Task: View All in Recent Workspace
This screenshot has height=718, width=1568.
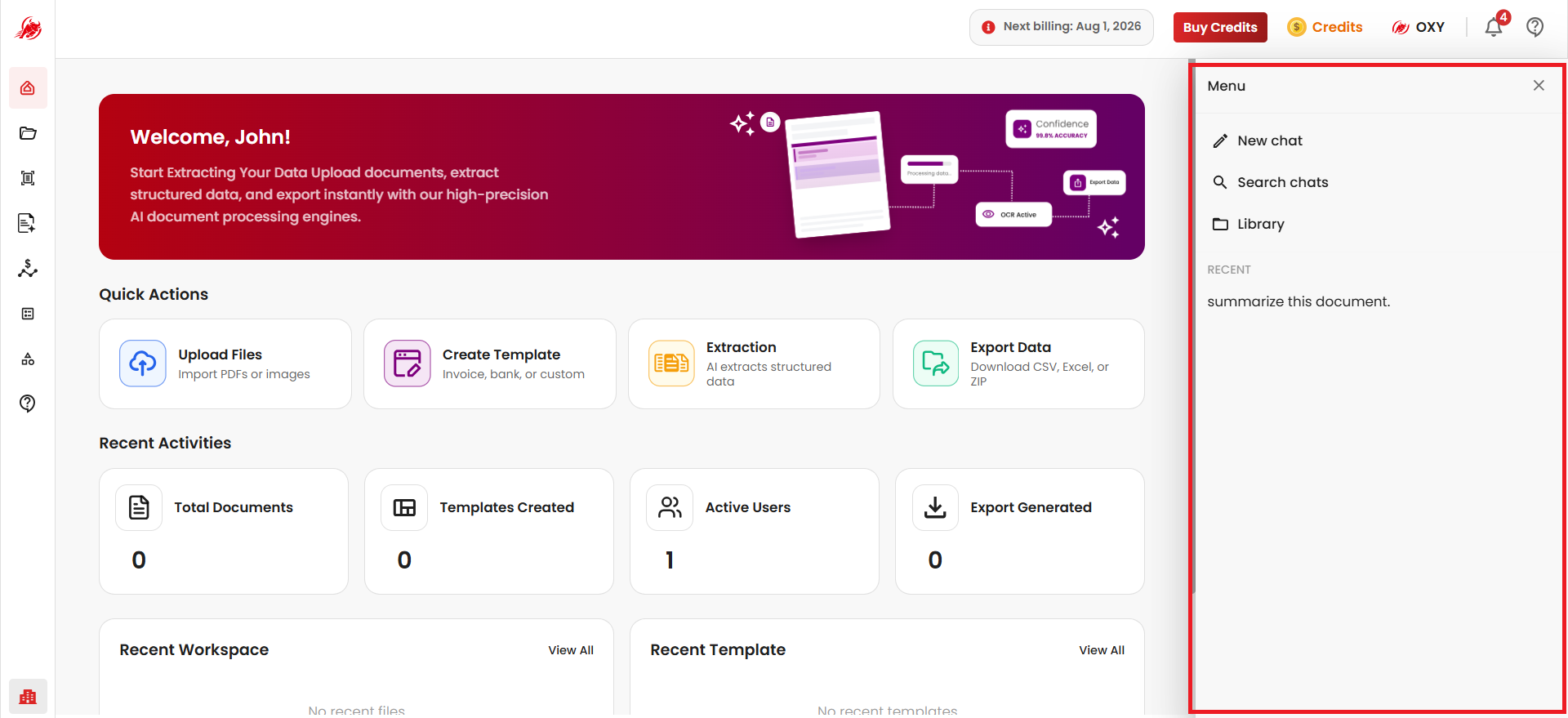Action: coord(571,650)
